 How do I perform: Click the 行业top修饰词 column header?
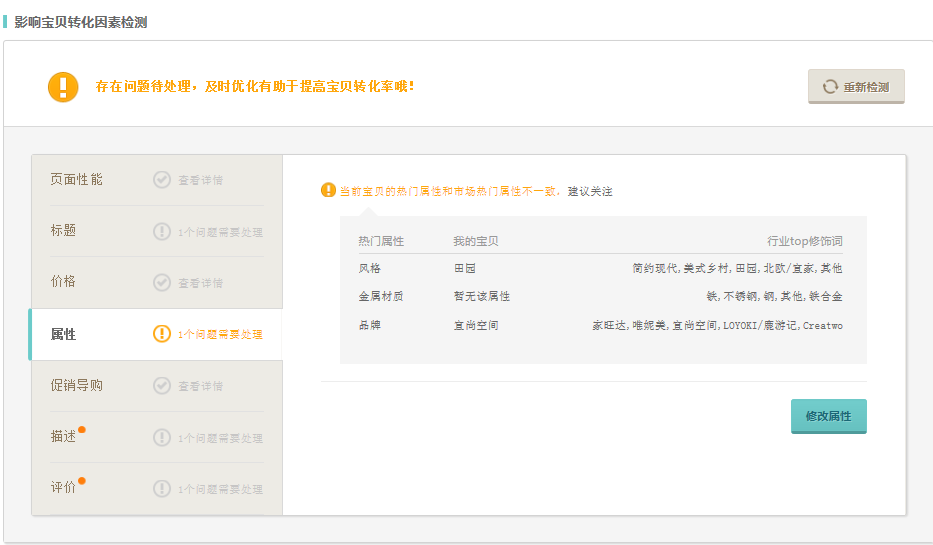tap(804, 242)
